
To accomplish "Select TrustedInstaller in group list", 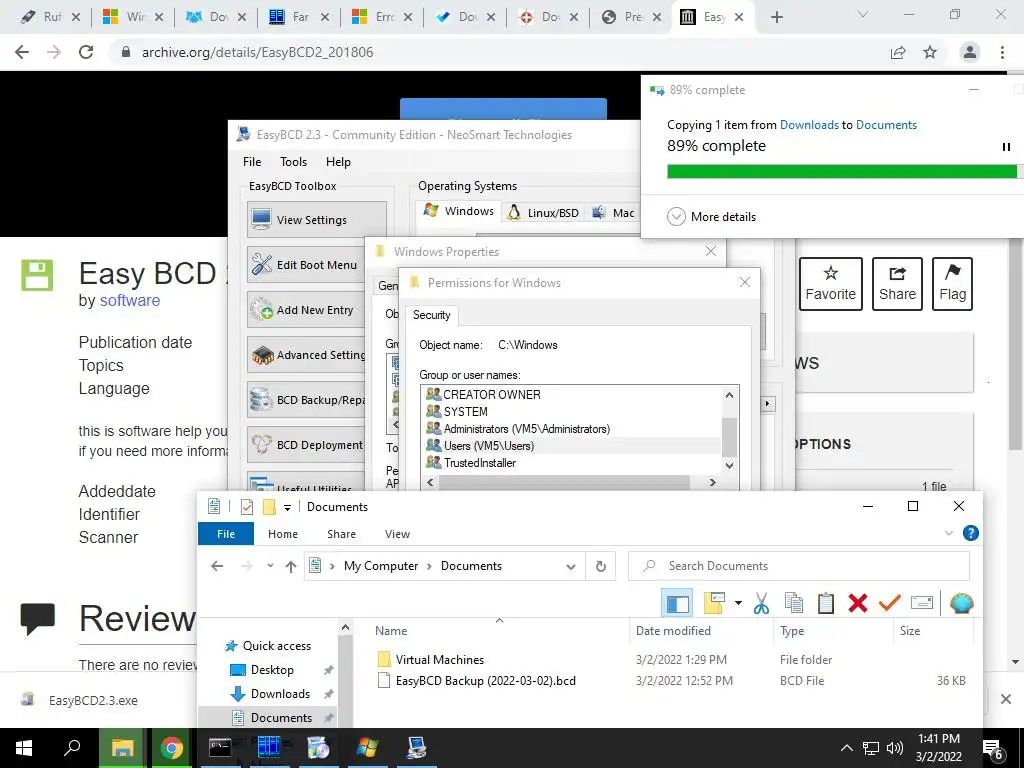I will tap(471, 462).
